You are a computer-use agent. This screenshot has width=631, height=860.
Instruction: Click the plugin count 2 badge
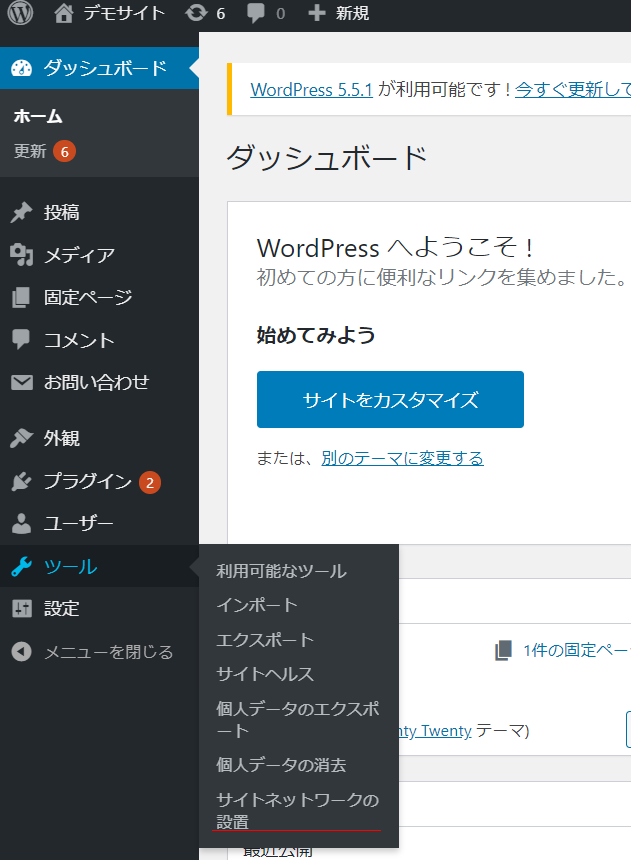(x=150, y=483)
